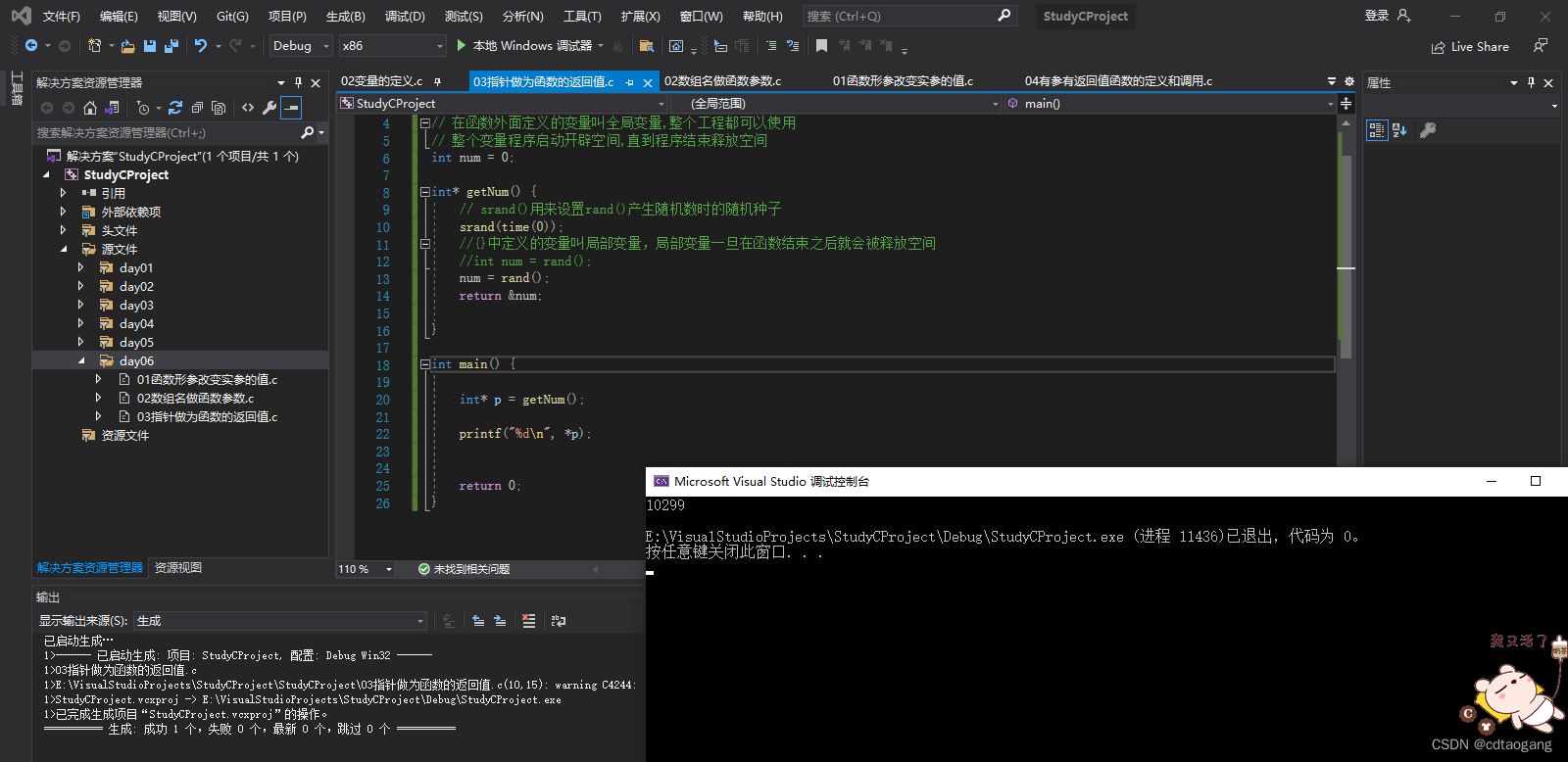Image resolution: width=1568 pixels, height=762 pixels.
Task: Open the 调试(D) menu
Action: pyautogui.click(x=405, y=17)
